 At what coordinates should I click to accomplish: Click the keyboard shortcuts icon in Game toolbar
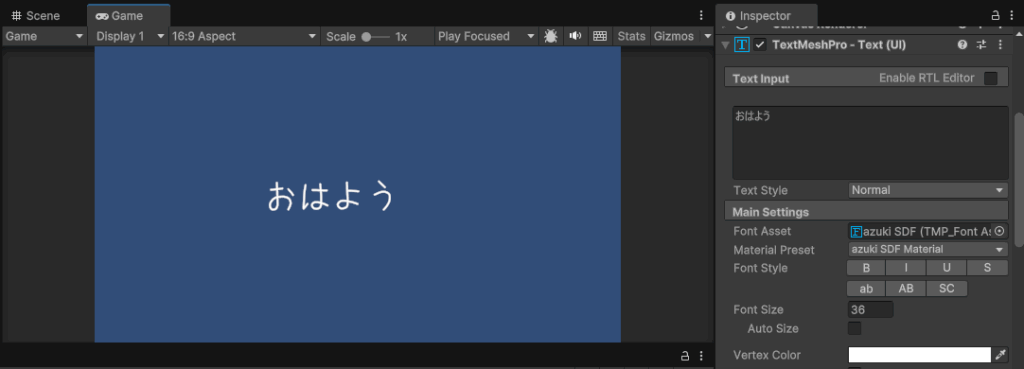[600, 37]
